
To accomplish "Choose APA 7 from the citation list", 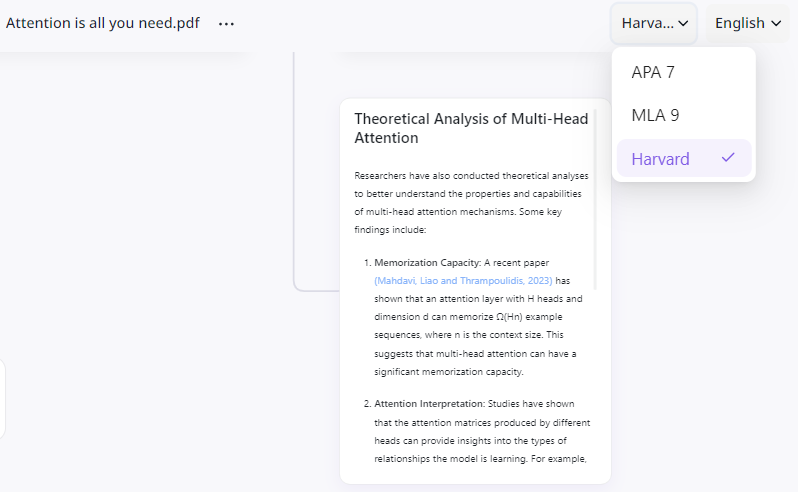I will [683, 72].
